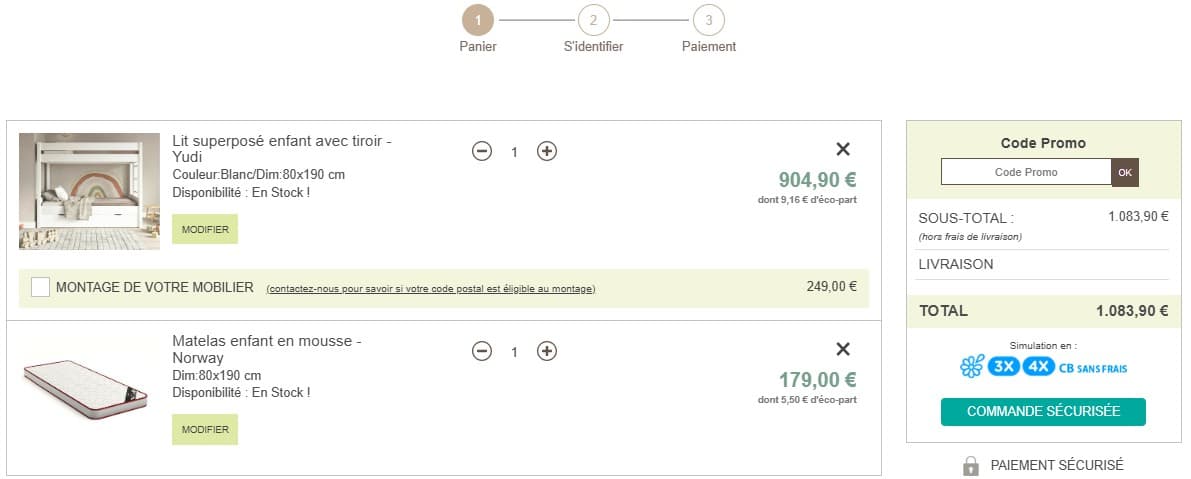Open the contactez-nous assembly eligibility link
The height and width of the screenshot is (479, 1191).
[x=431, y=289]
